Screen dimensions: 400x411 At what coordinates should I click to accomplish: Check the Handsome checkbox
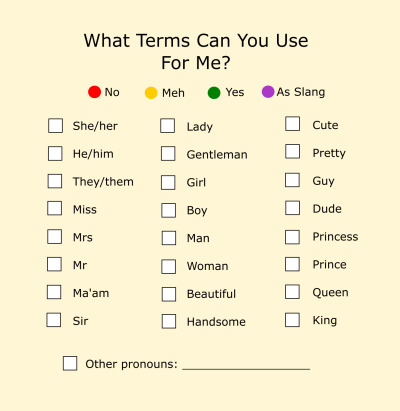(x=169, y=322)
